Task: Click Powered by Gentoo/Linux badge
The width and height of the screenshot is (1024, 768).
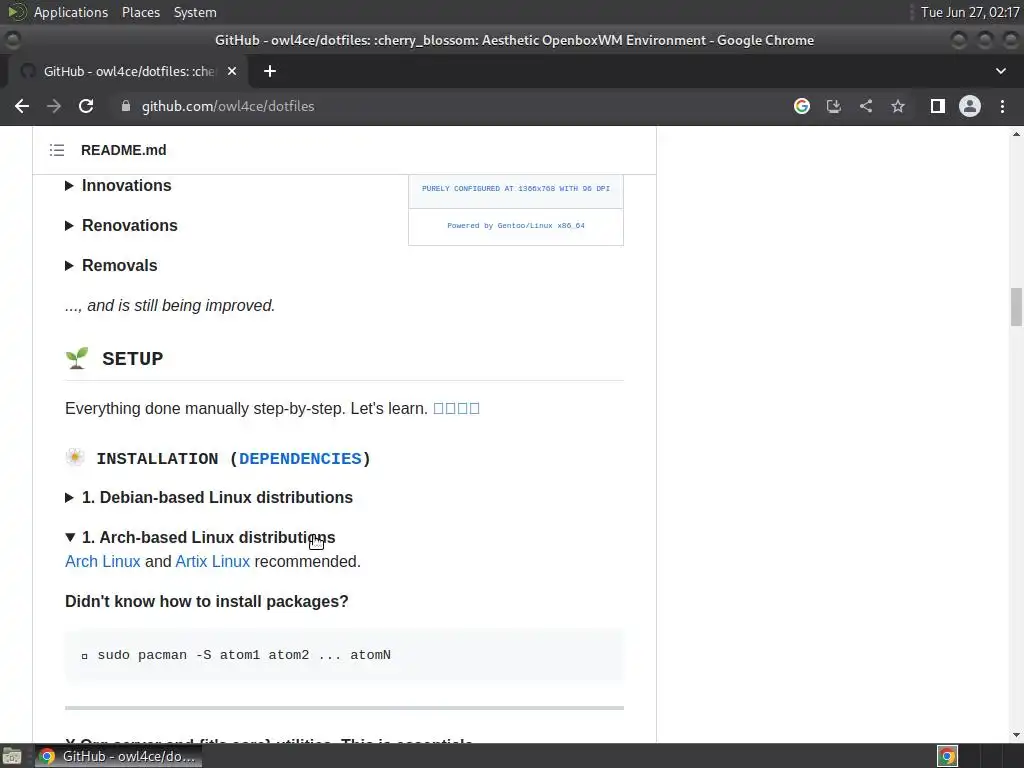Action: (516, 226)
